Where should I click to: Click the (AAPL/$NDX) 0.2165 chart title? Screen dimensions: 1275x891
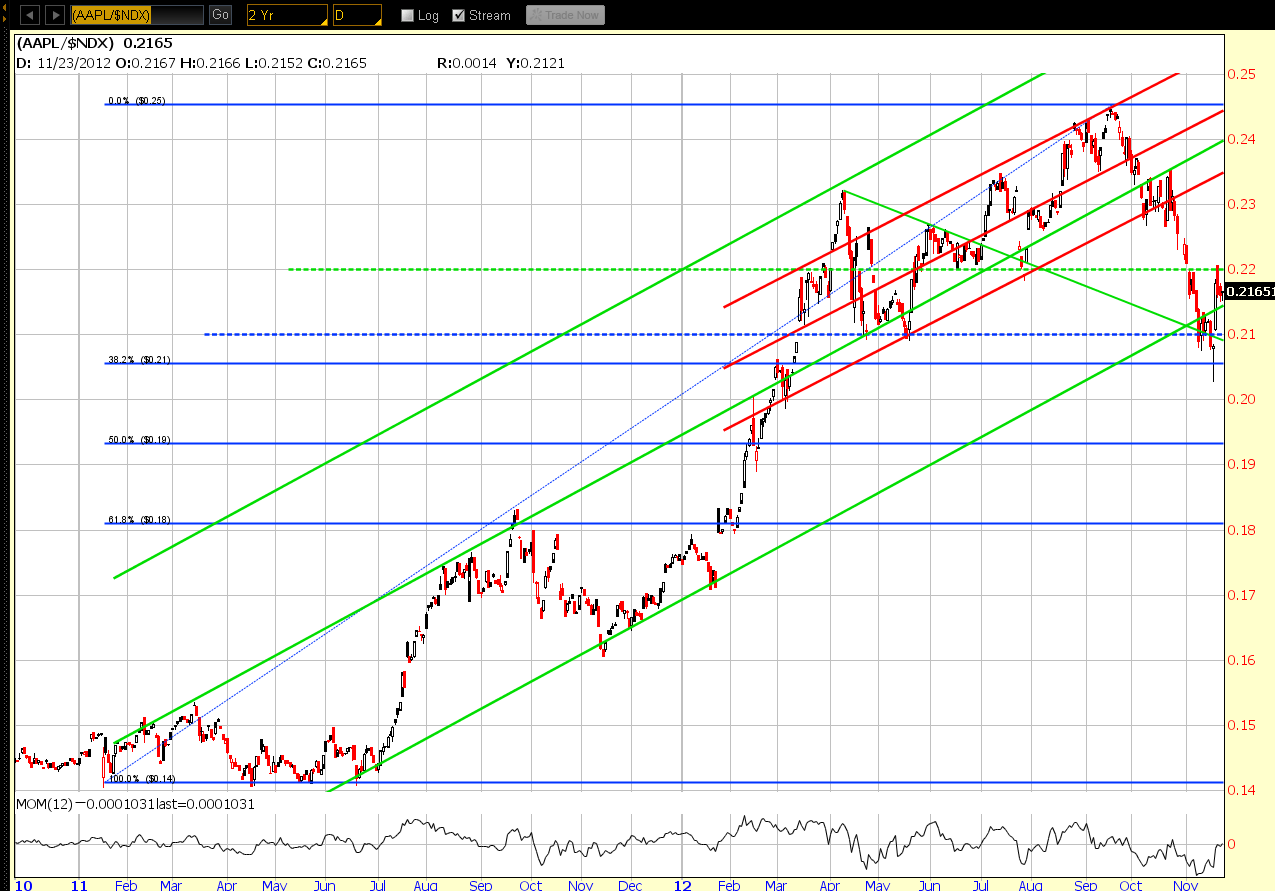click(x=93, y=44)
